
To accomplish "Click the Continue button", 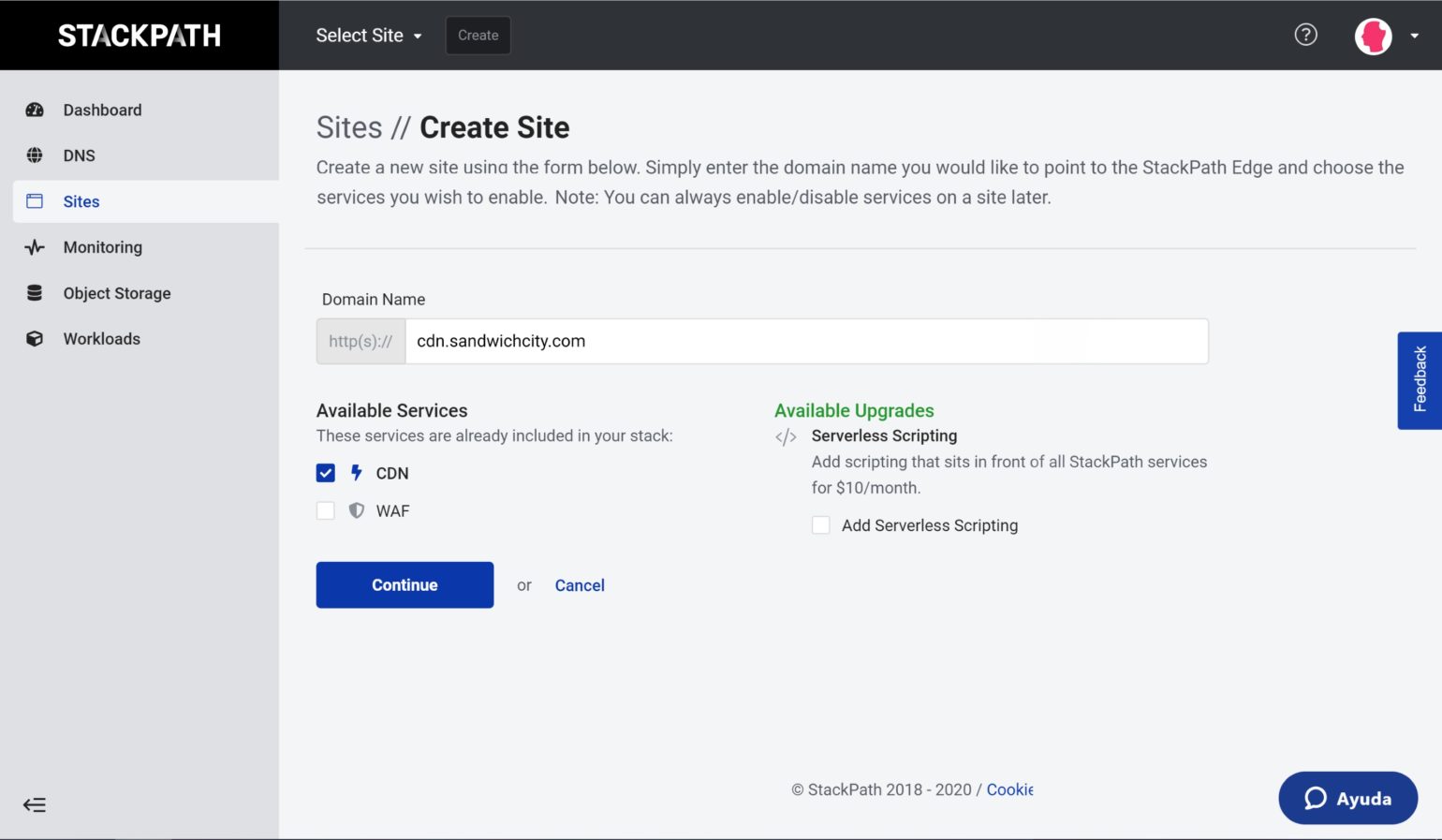I will click(405, 585).
